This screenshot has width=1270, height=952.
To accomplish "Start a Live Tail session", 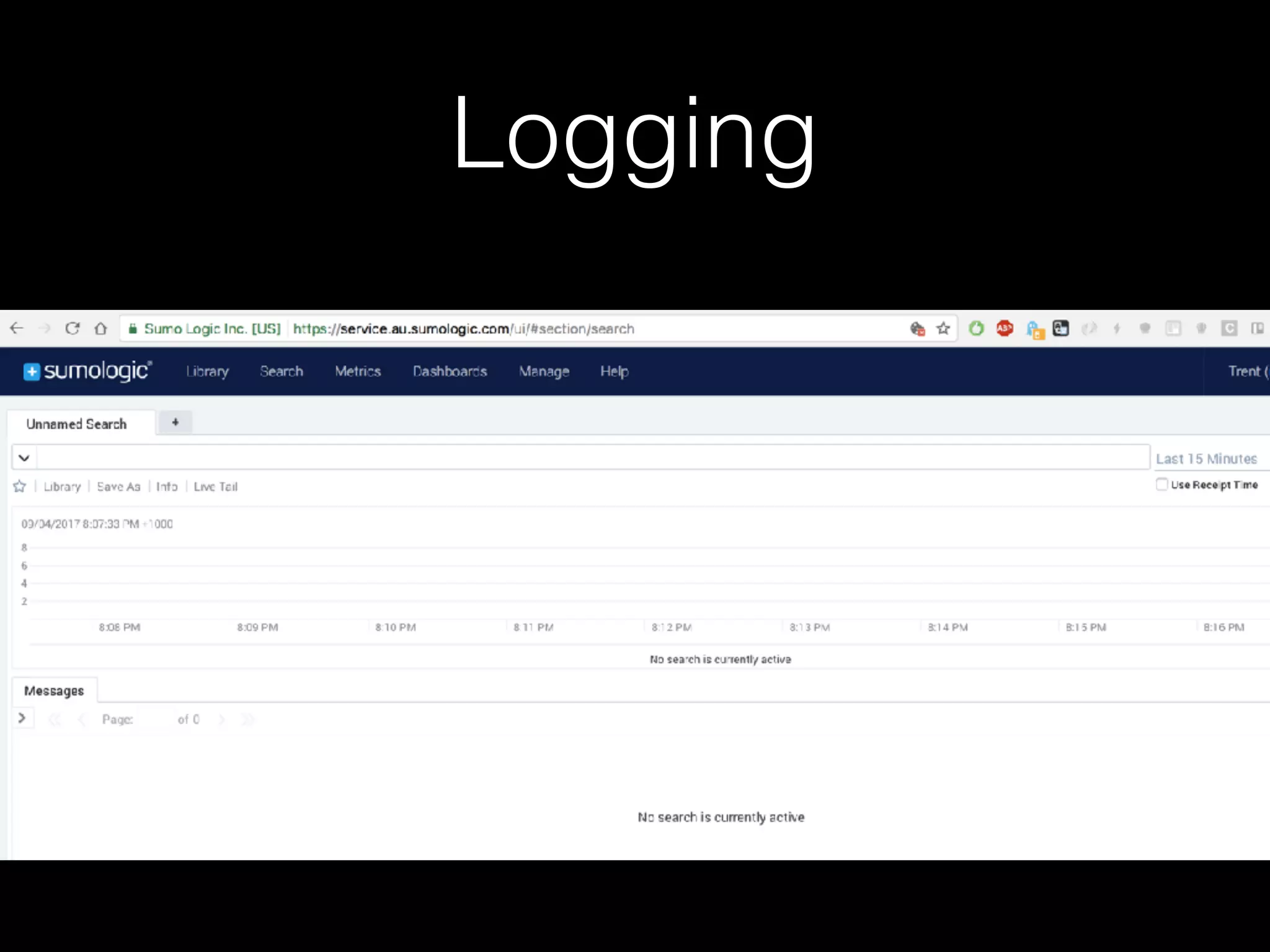I will pos(215,487).
